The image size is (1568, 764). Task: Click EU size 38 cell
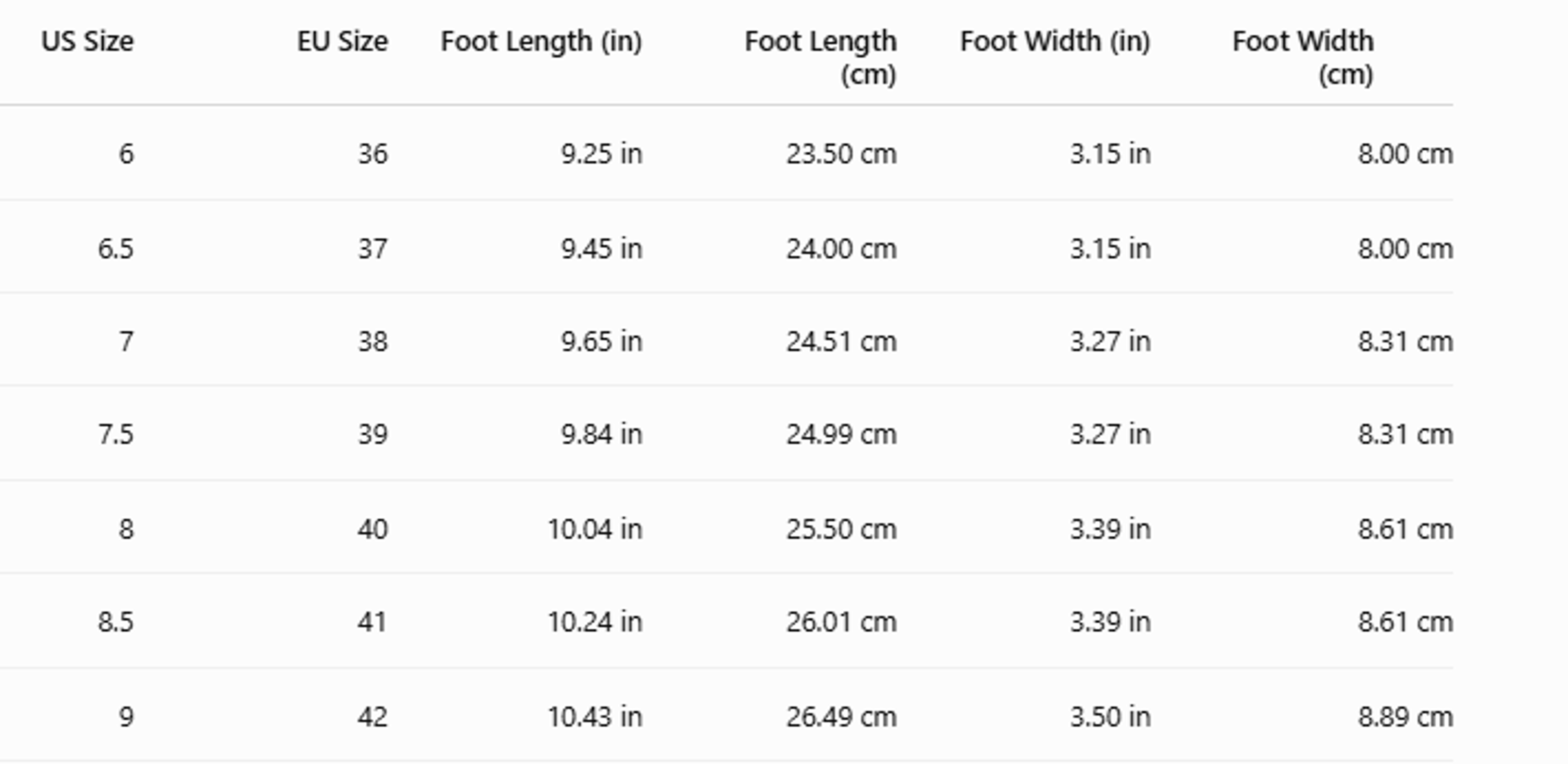(372, 341)
